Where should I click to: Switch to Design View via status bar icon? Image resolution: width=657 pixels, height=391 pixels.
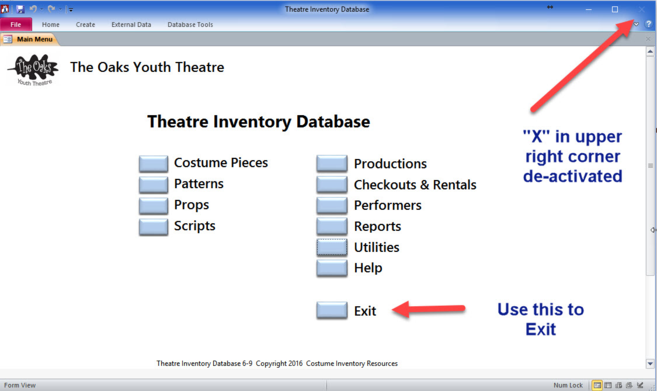640,385
